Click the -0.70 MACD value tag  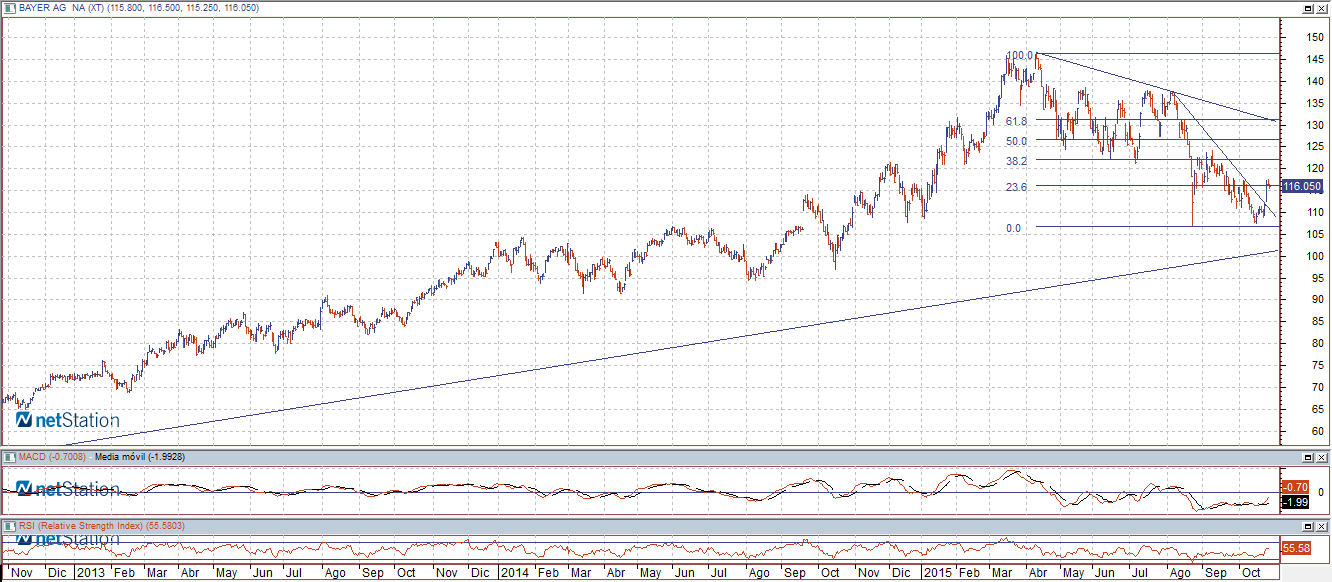pyautogui.click(x=1295, y=487)
